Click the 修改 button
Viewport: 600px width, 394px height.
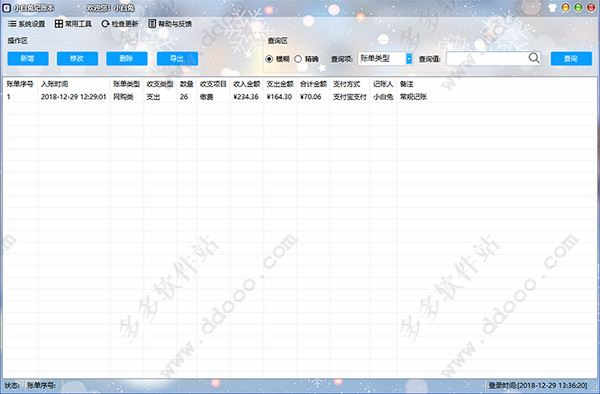(x=77, y=59)
